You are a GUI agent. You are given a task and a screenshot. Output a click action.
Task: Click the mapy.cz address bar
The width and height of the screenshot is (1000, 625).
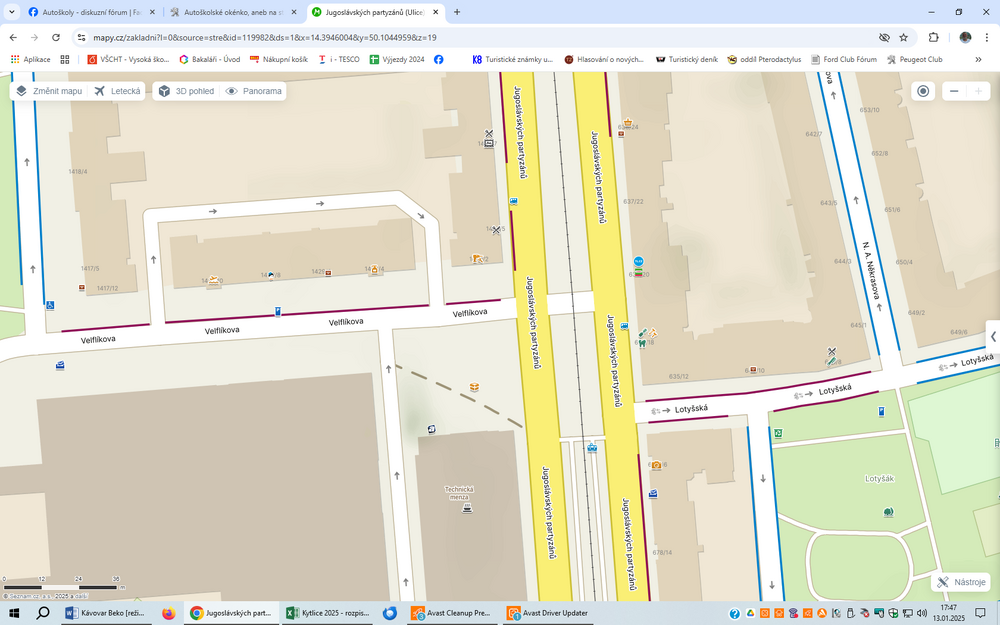click(478, 38)
